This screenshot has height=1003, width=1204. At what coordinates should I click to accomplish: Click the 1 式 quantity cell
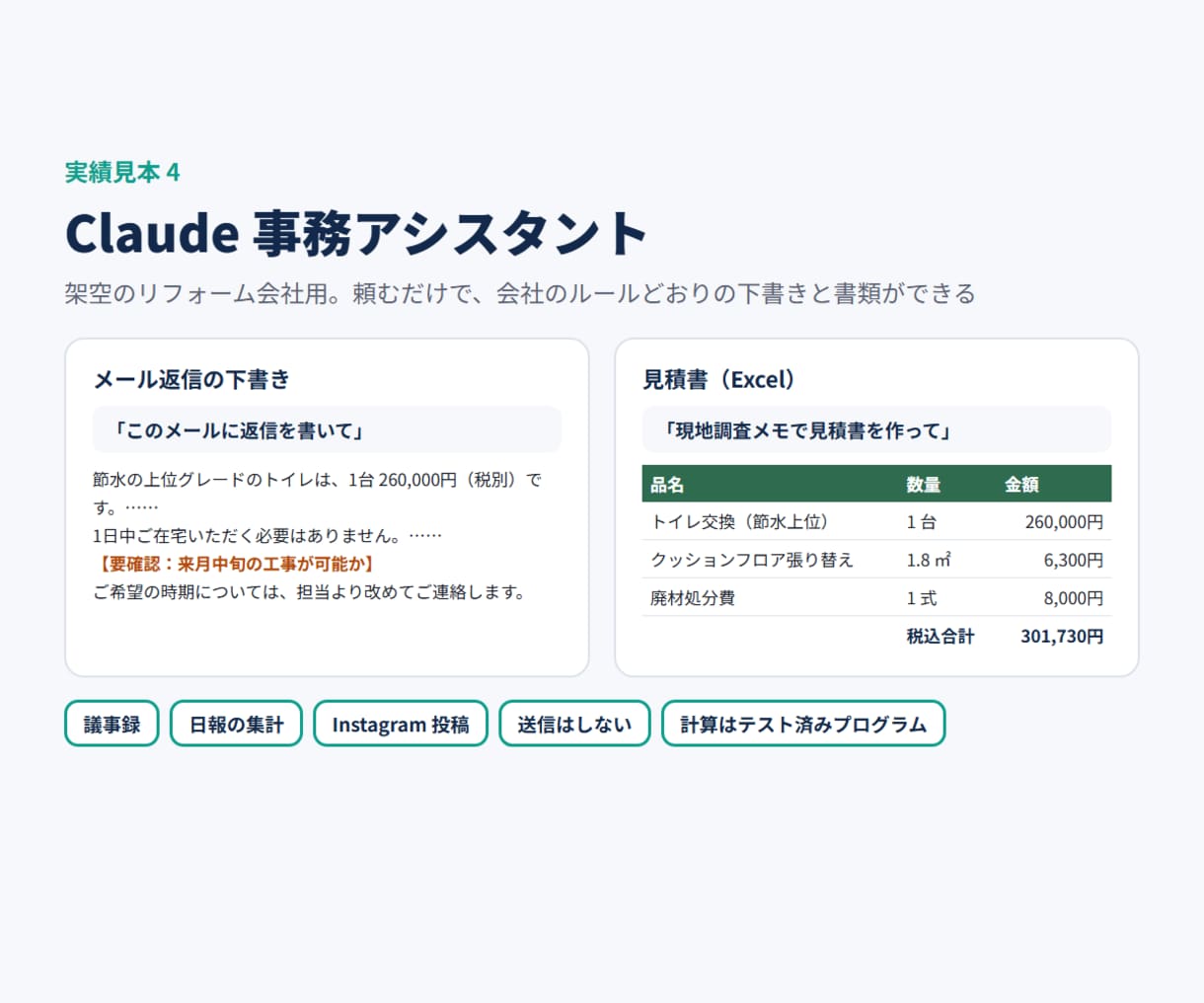(922, 598)
